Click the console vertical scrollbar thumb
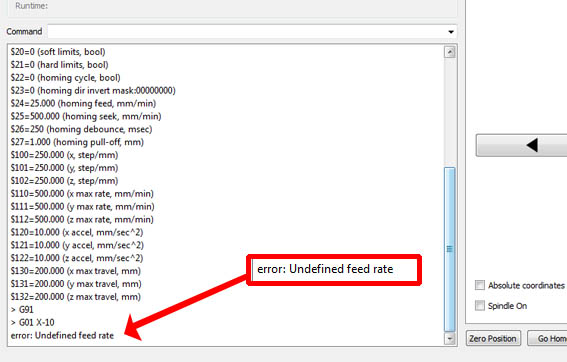567x362 pixels. click(449, 250)
